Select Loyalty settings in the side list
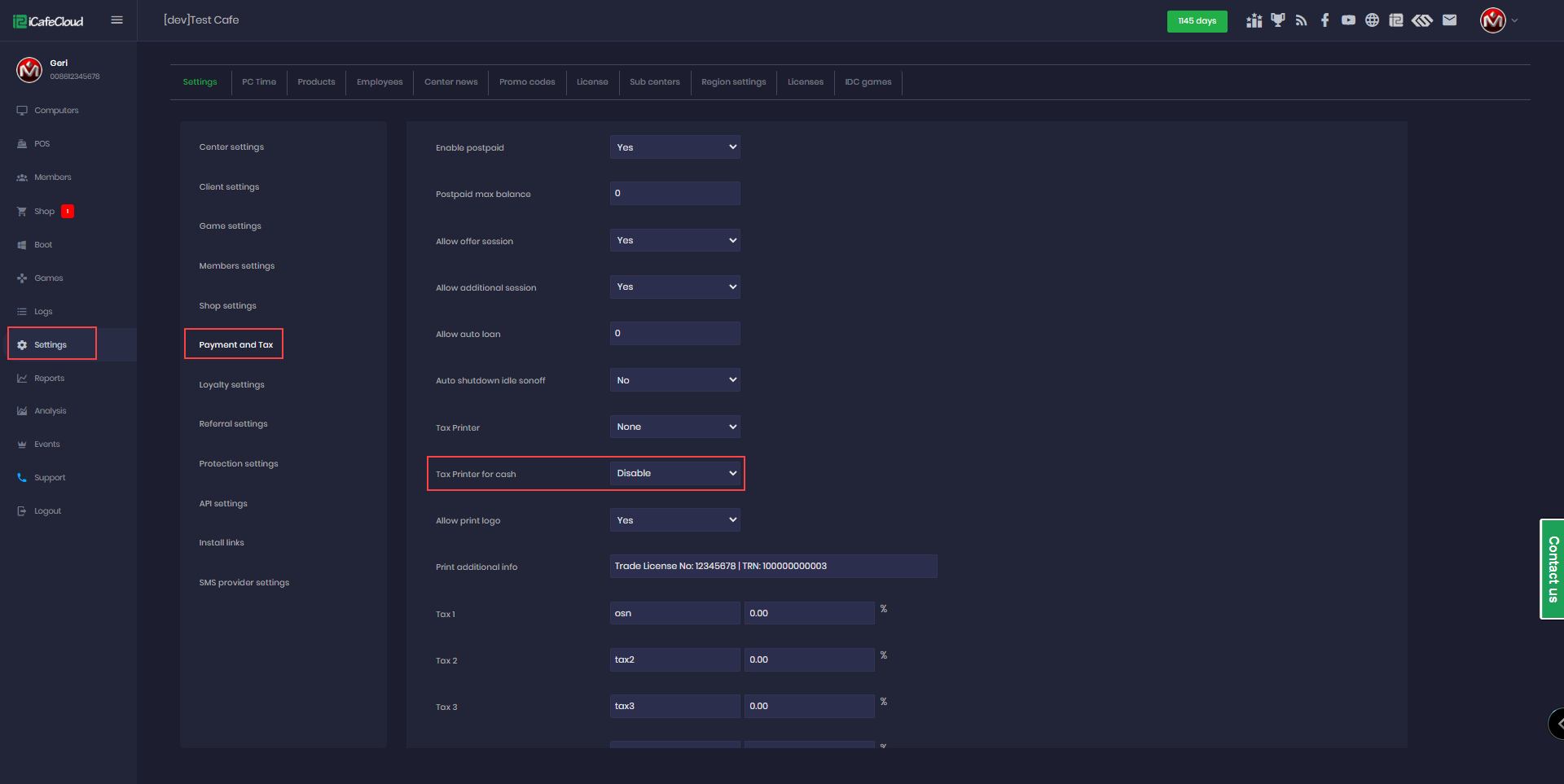1564x784 pixels. (231, 385)
